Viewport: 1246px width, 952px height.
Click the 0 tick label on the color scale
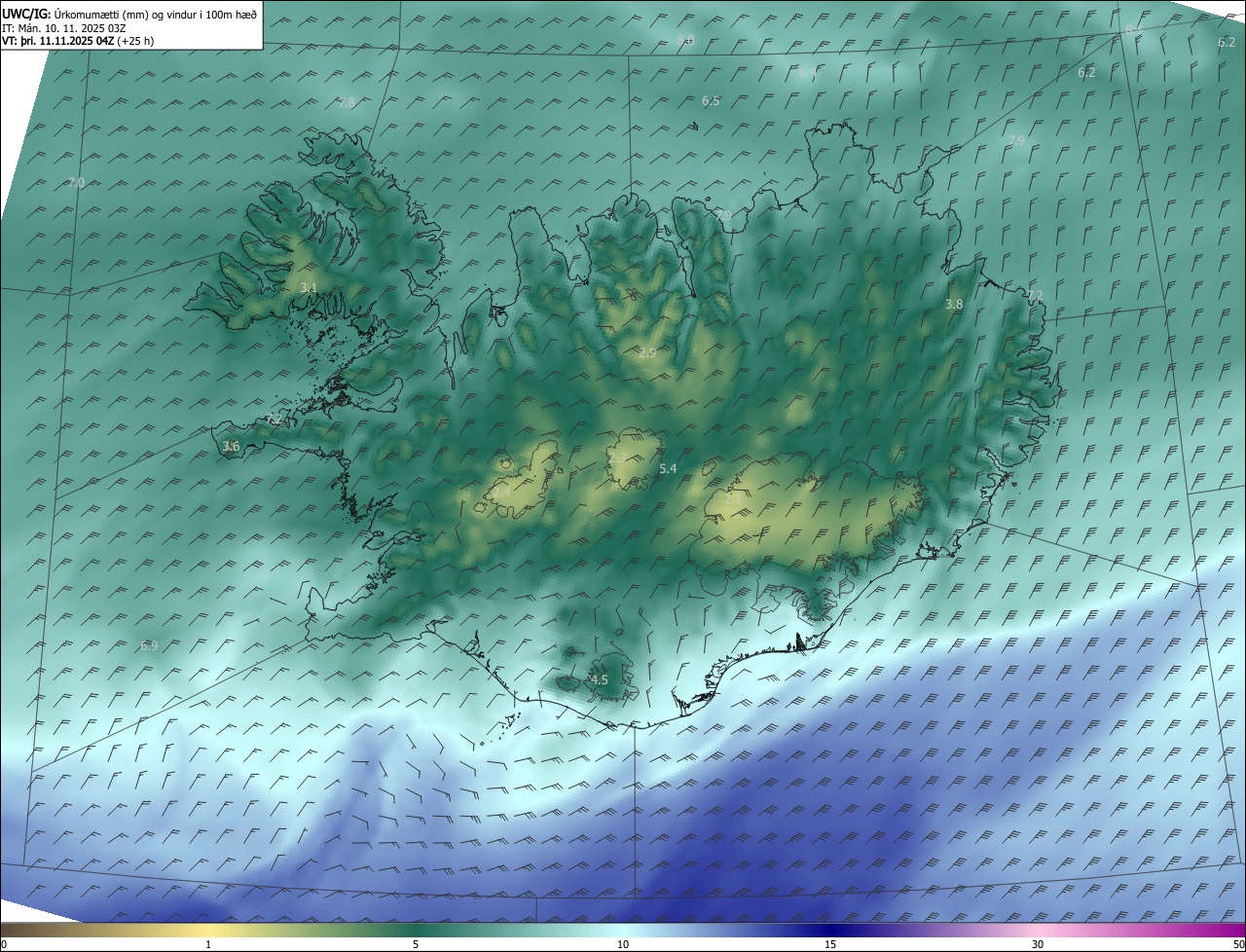tap(4, 944)
